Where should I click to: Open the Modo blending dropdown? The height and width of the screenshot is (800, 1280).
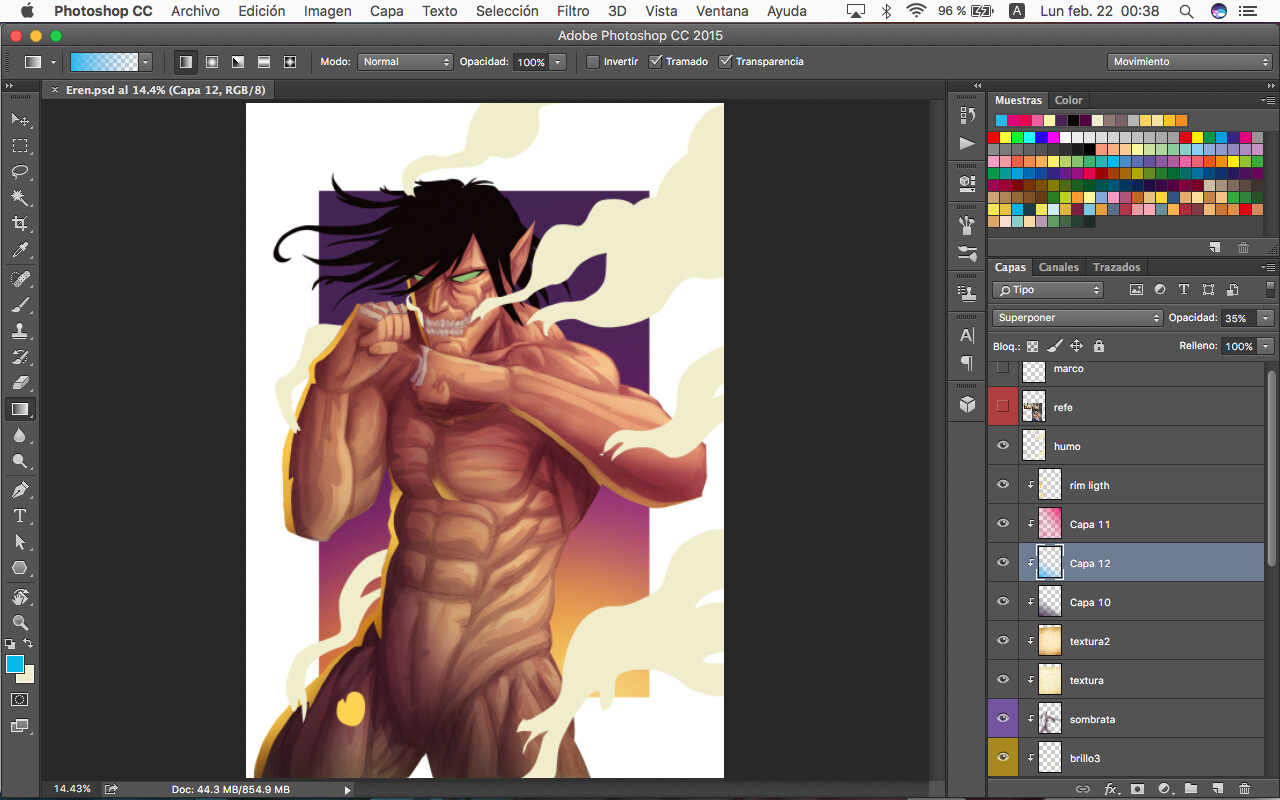coord(405,61)
